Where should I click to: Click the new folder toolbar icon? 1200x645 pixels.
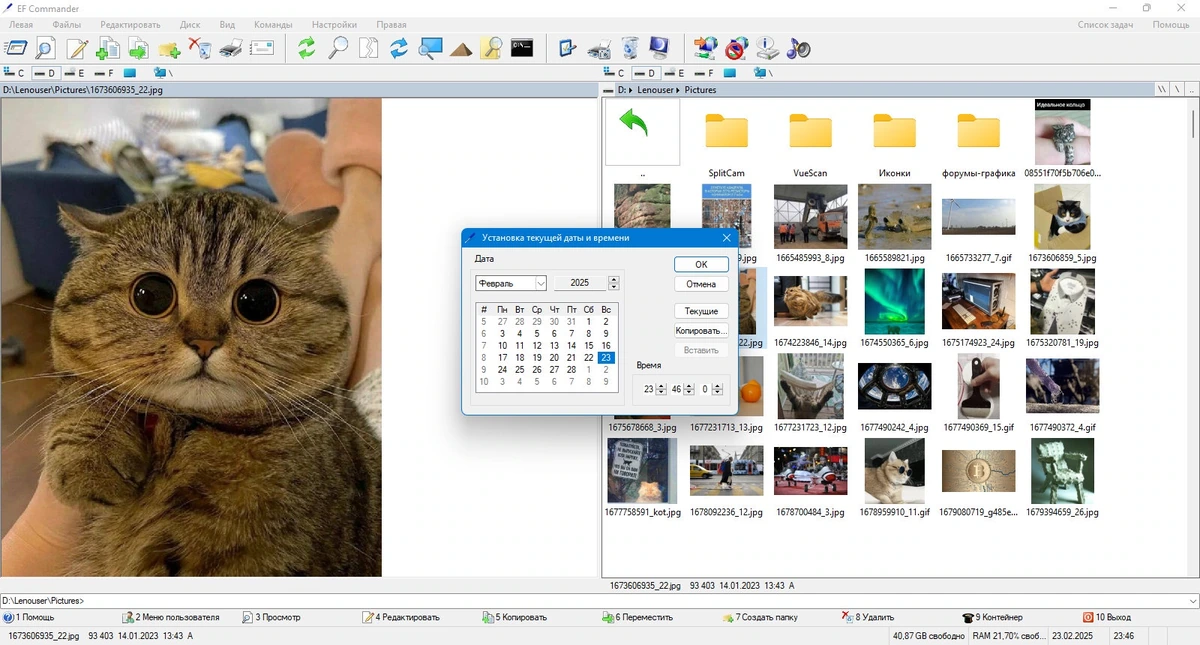point(169,47)
